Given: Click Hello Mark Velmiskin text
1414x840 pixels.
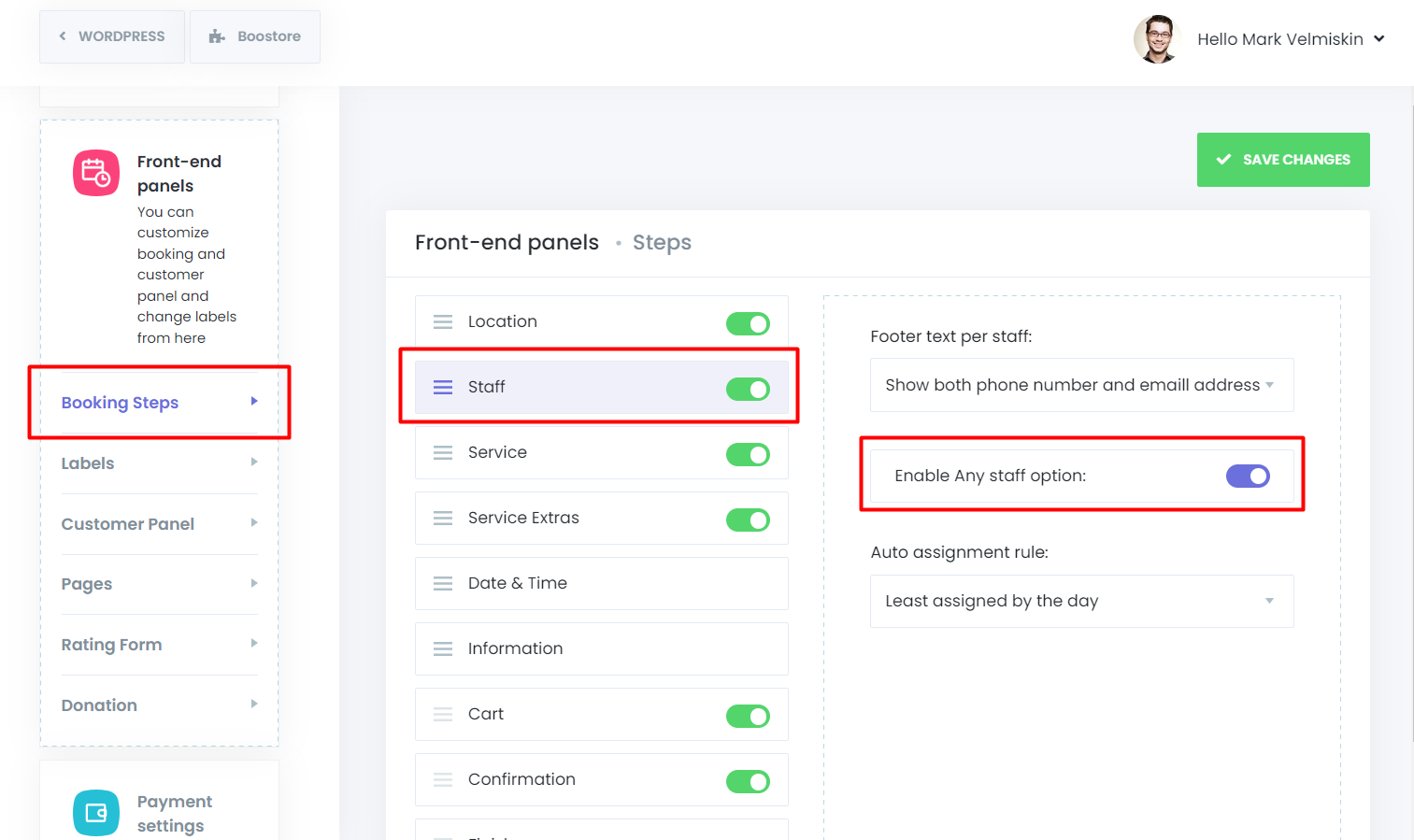Looking at the screenshot, I should click(1280, 39).
